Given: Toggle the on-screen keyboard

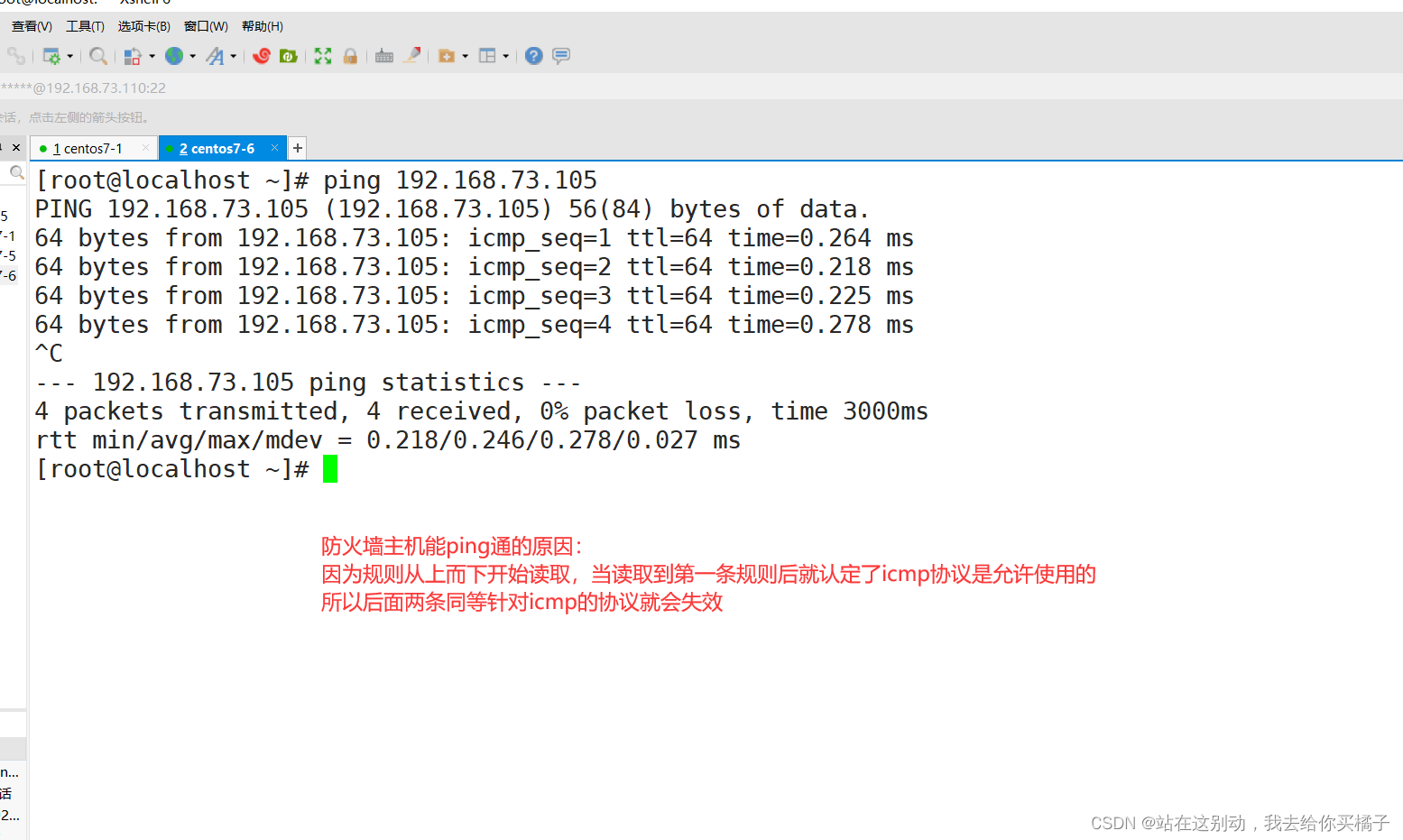Looking at the screenshot, I should [x=383, y=55].
